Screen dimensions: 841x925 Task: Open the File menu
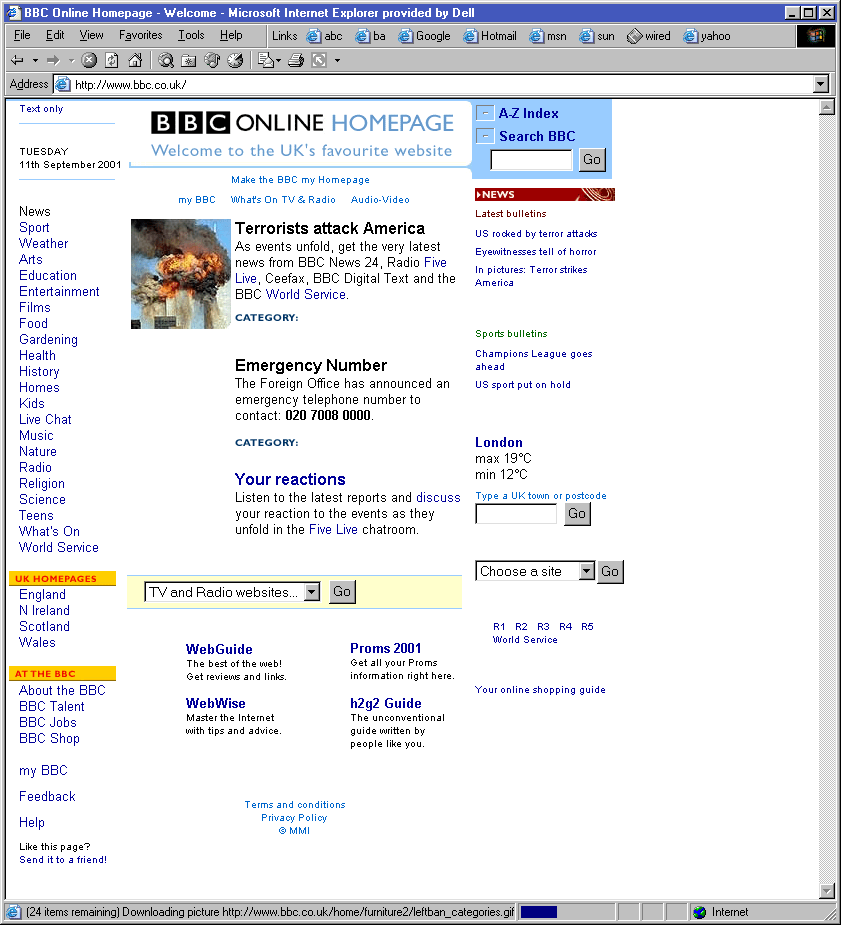click(22, 35)
